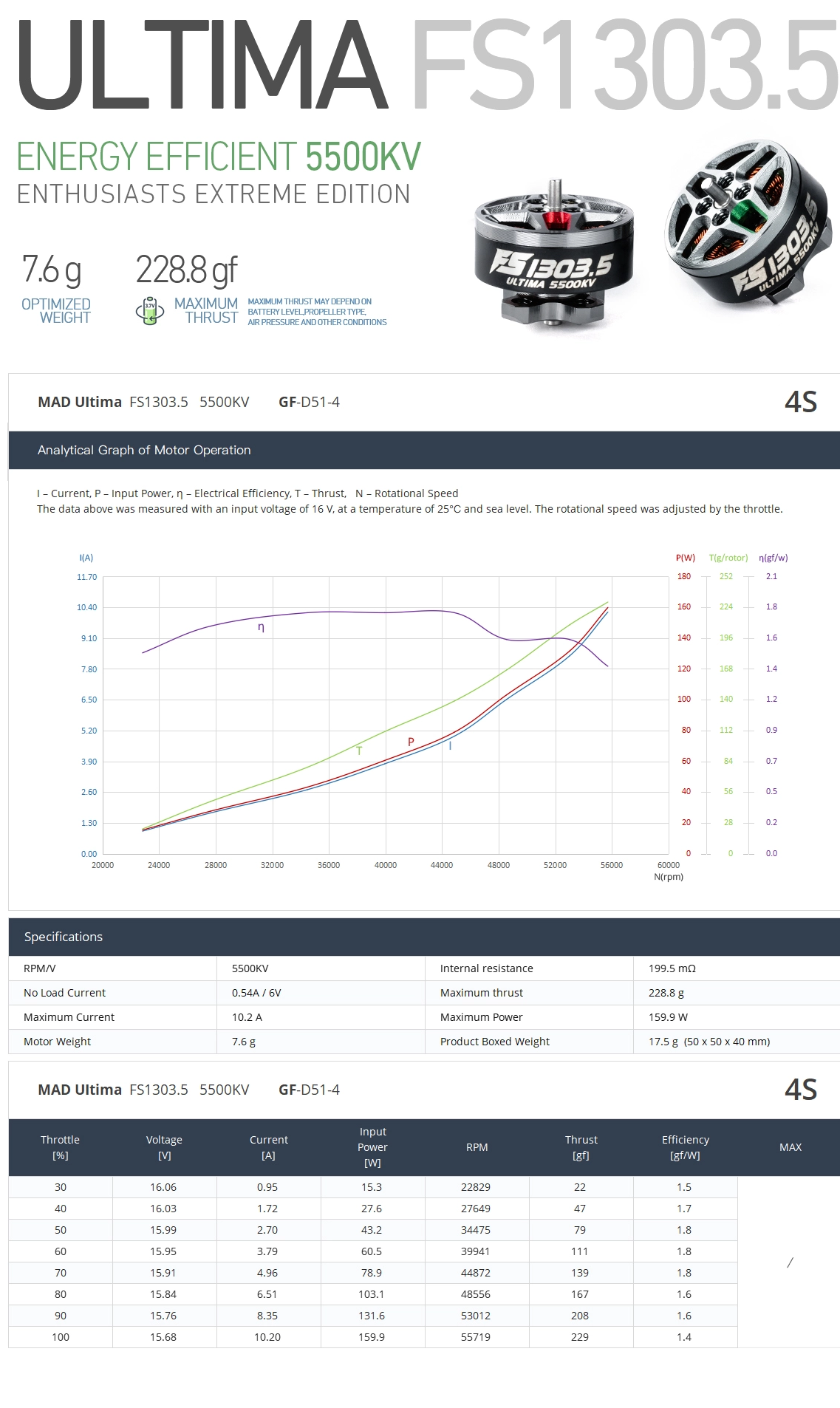Image resolution: width=840 pixels, height=1408 pixels.
Task: Select the ENERGY EFFICIENT 5500KV headline
Action: (219, 157)
